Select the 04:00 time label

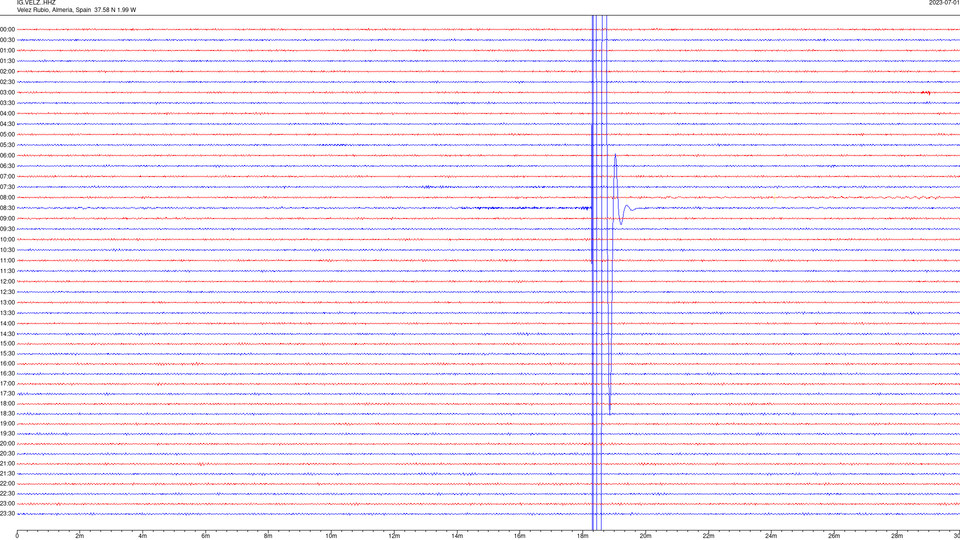[x=7, y=113]
